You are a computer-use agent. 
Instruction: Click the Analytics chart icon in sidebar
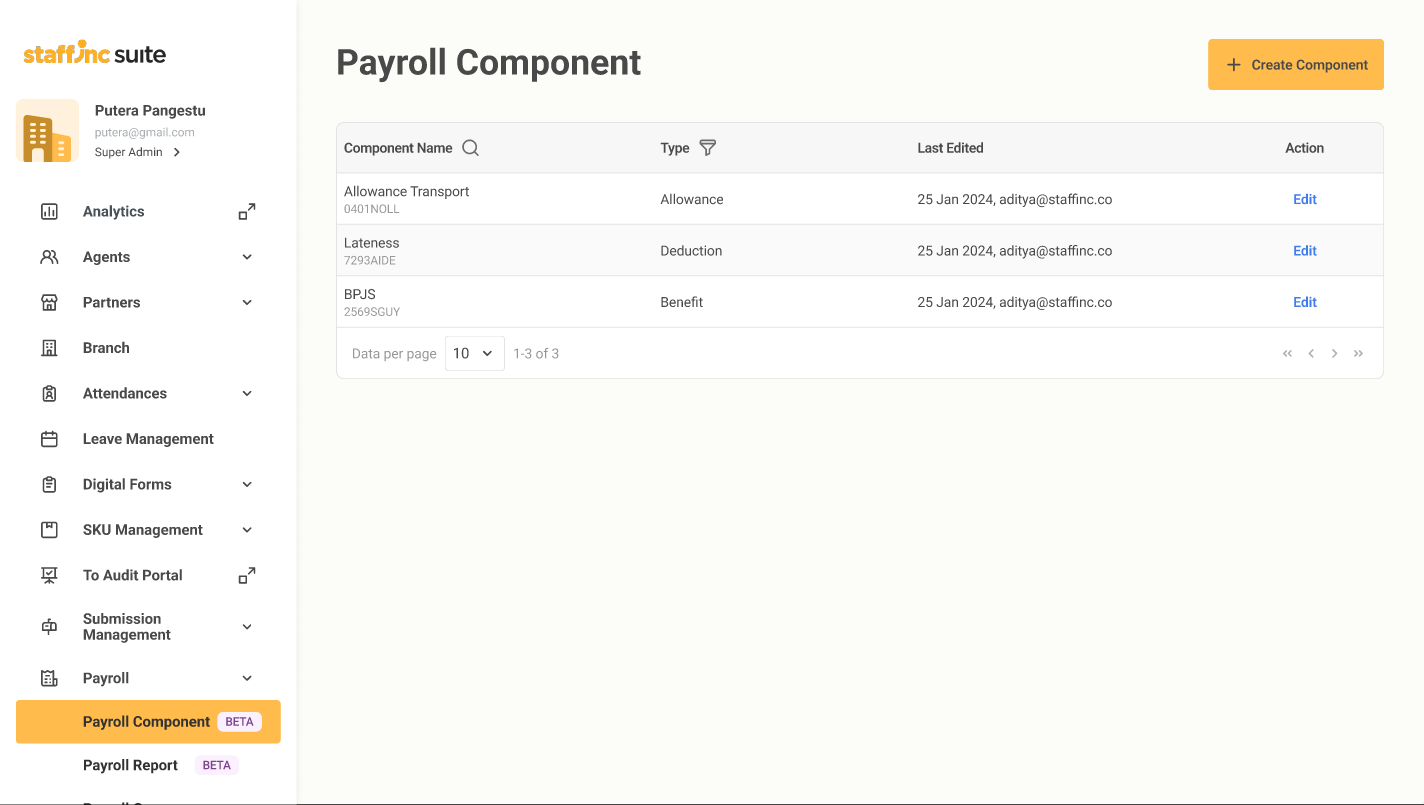click(49, 211)
